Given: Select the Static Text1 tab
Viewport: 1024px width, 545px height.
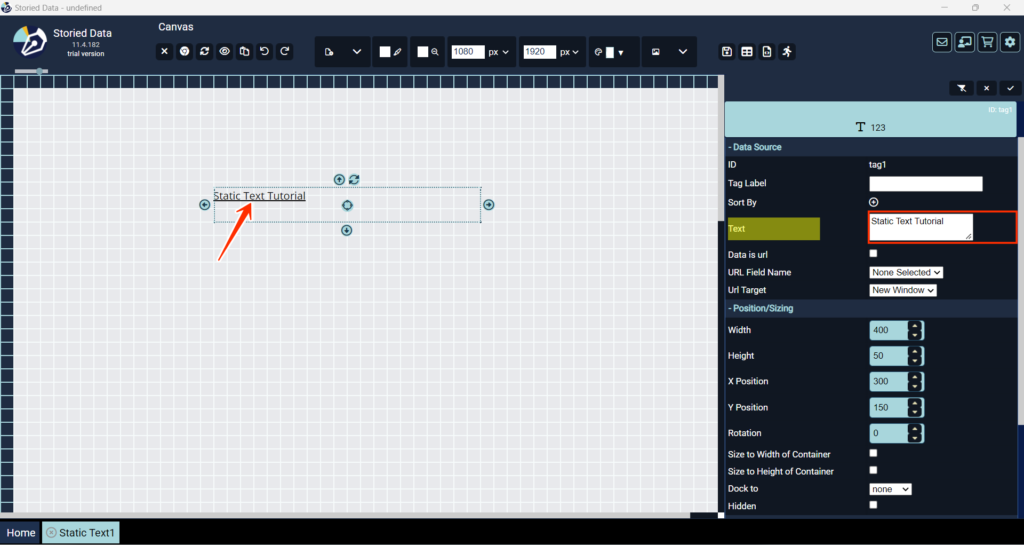Looking at the screenshot, I should (81, 533).
